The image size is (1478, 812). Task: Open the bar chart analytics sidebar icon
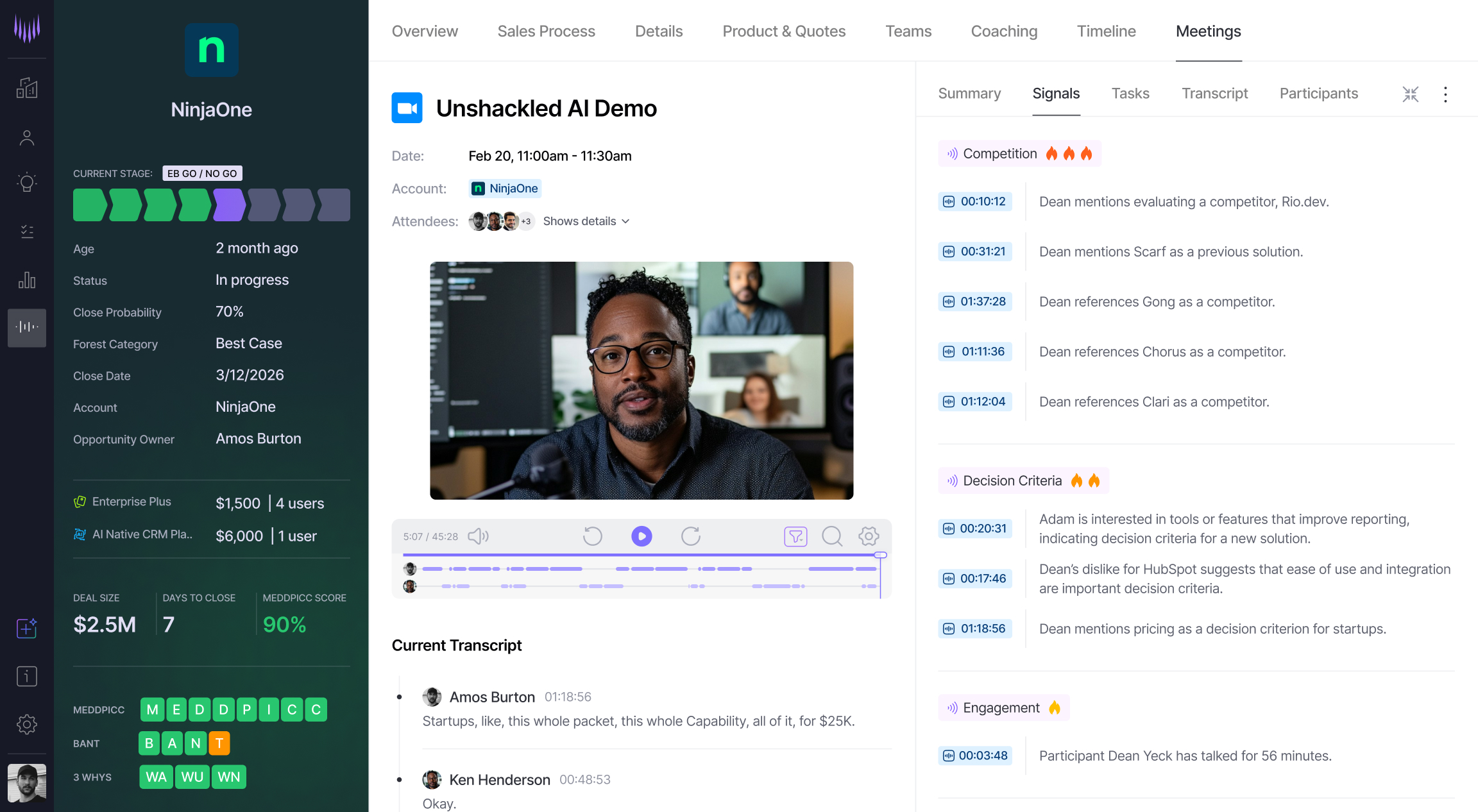[x=26, y=280]
